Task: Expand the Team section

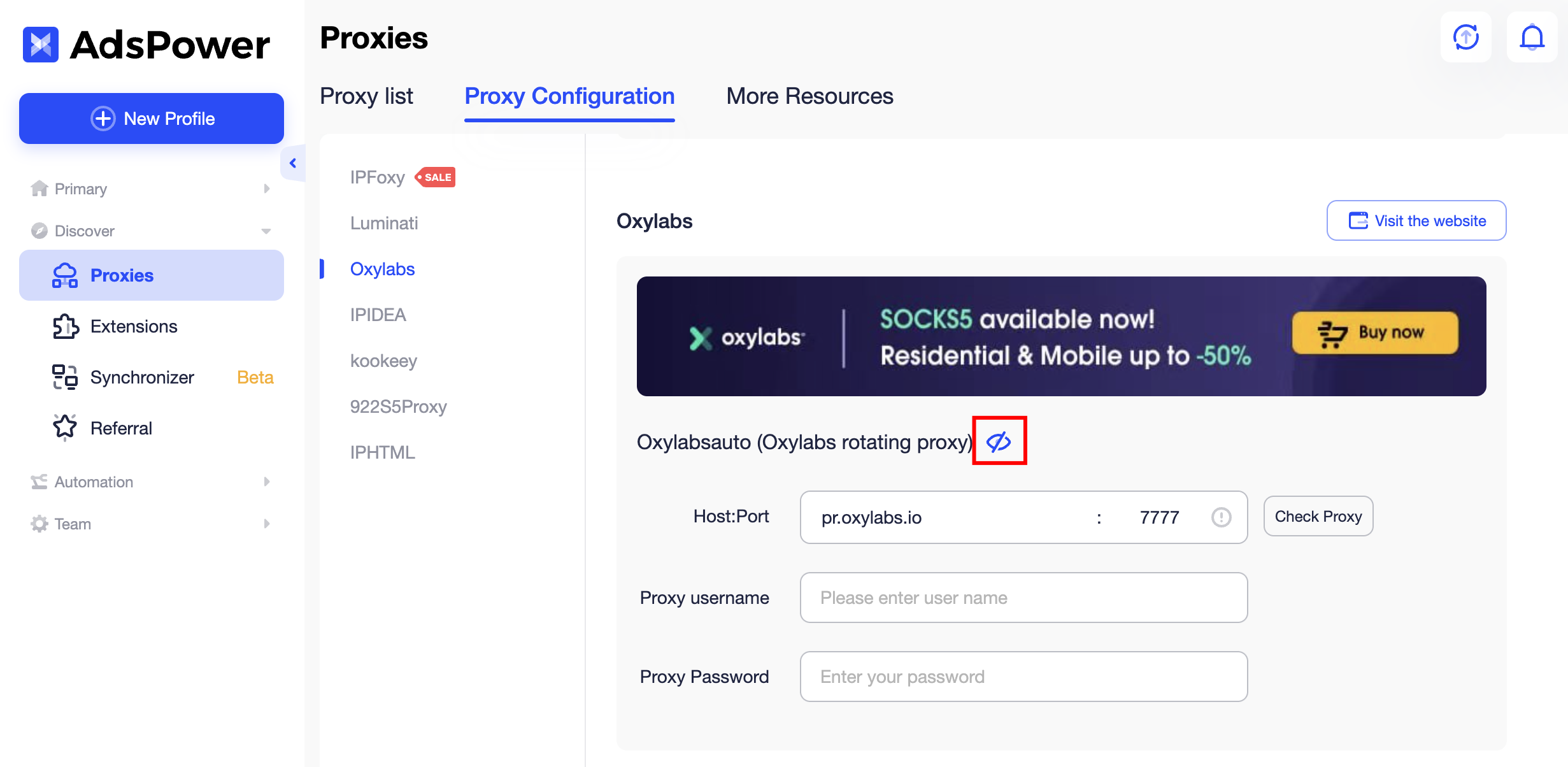Action: [267, 524]
